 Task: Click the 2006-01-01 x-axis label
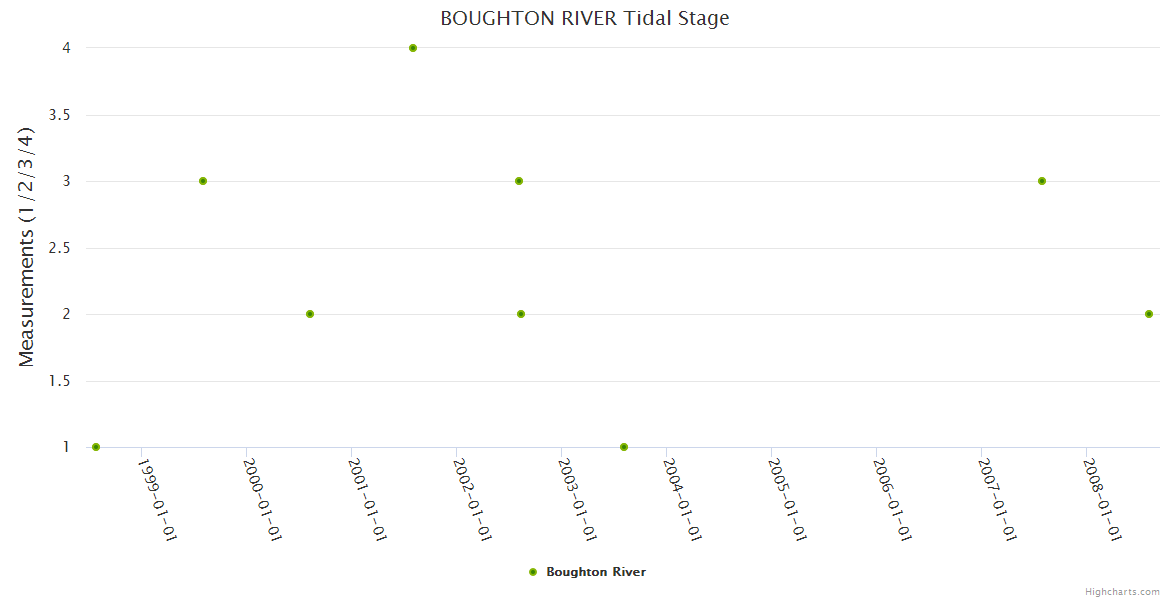893,500
